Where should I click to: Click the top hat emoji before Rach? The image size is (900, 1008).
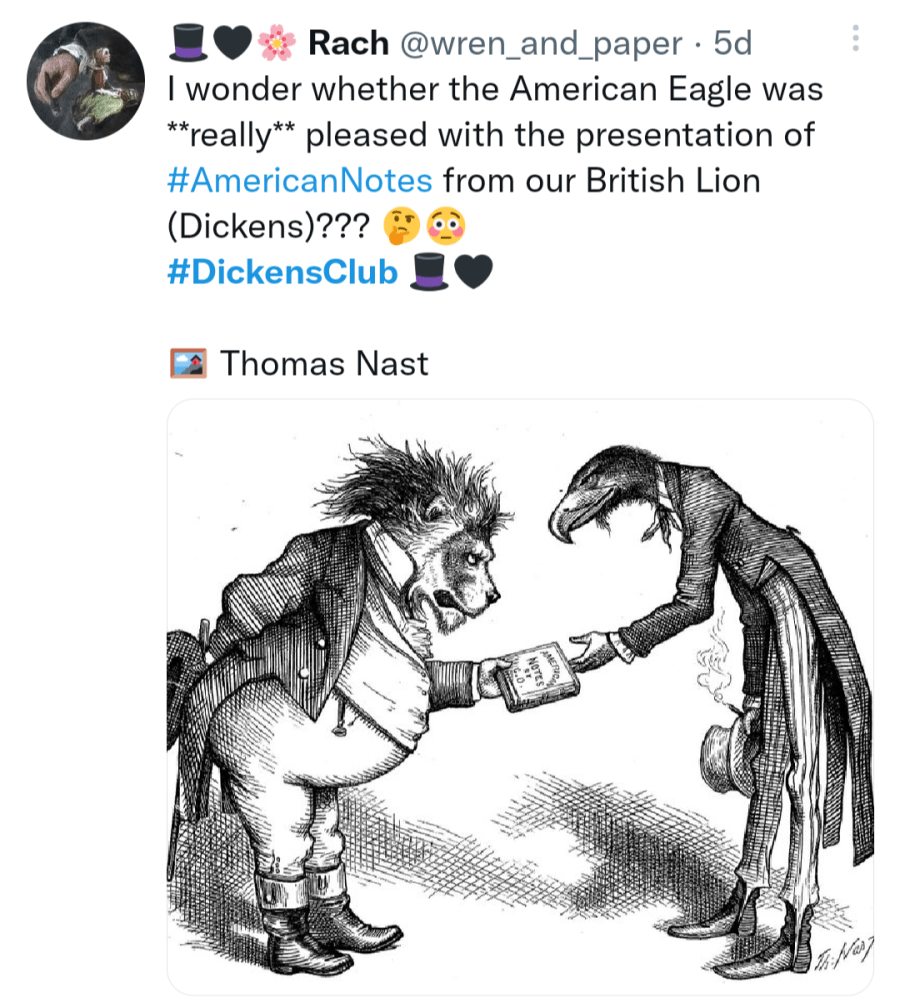(188, 43)
